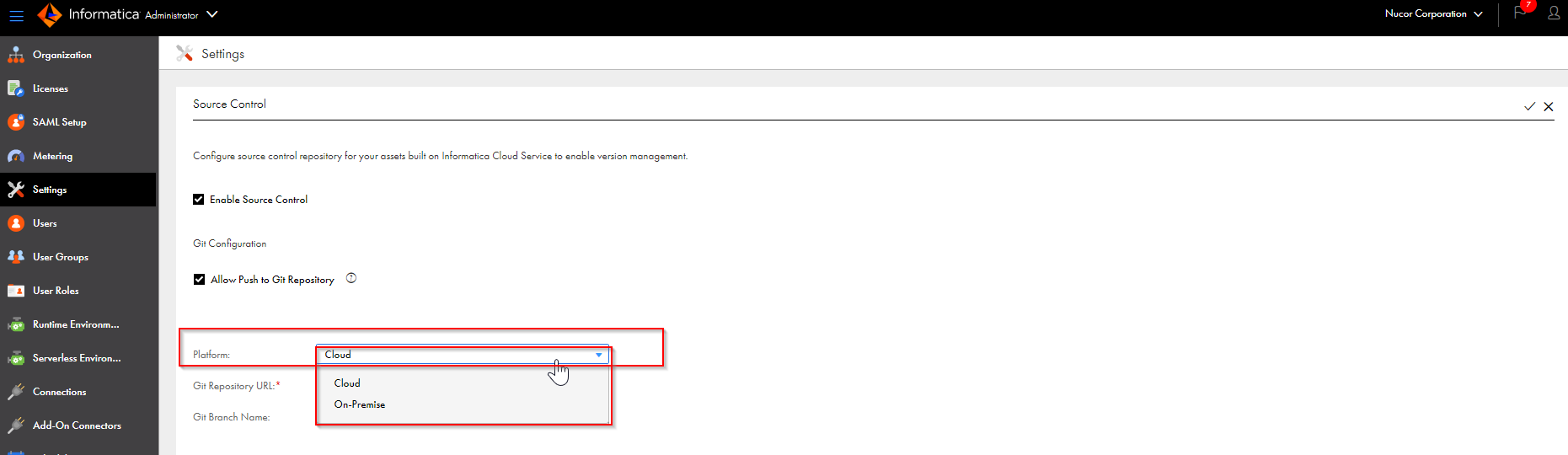Click the Informatica logo icon

[50, 14]
